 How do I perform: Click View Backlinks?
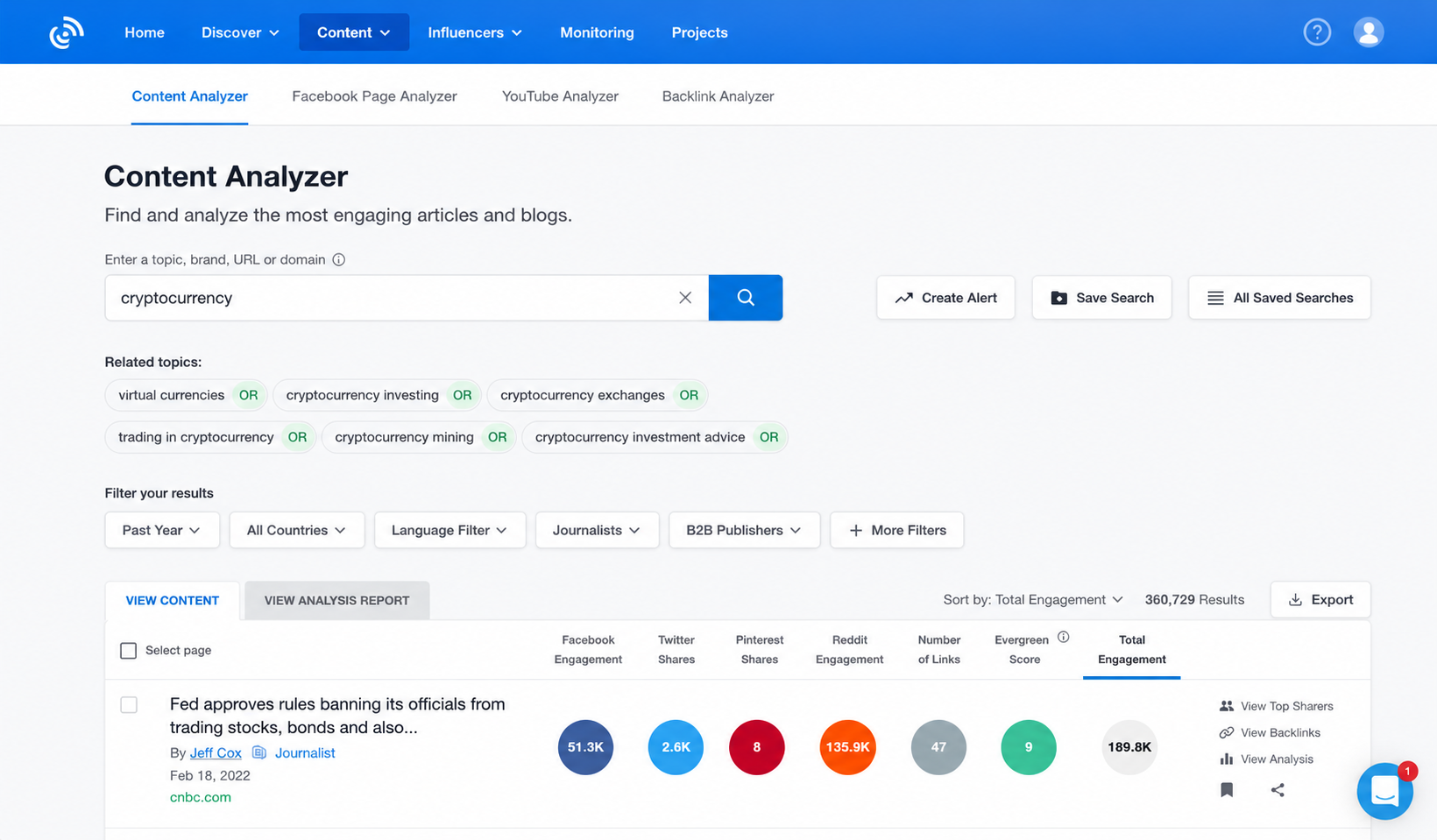pos(1270,732)
